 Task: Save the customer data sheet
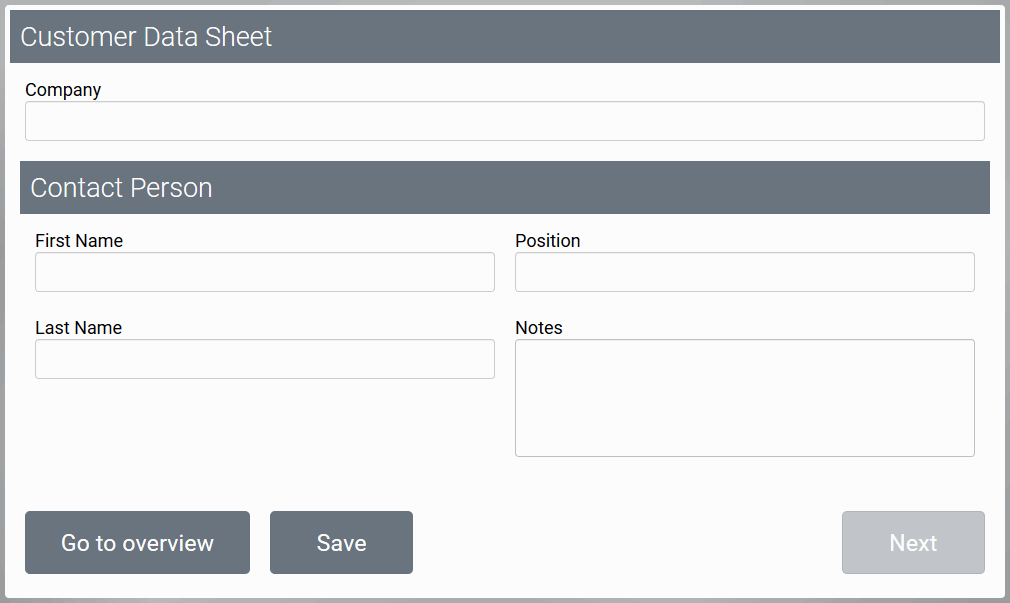[341, 543]
